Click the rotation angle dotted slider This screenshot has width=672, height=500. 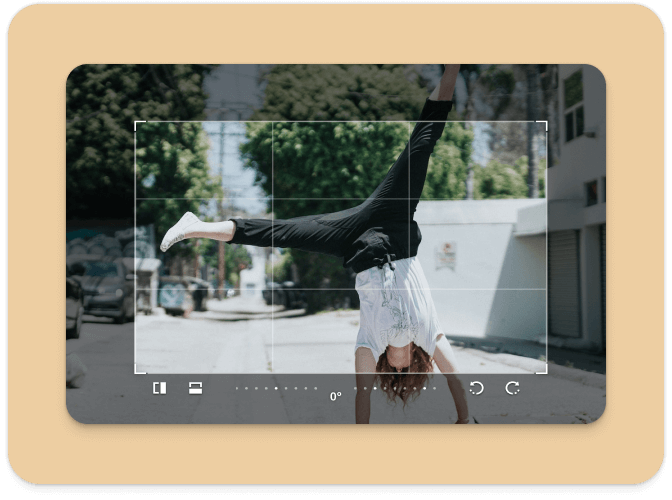[336, 388]
